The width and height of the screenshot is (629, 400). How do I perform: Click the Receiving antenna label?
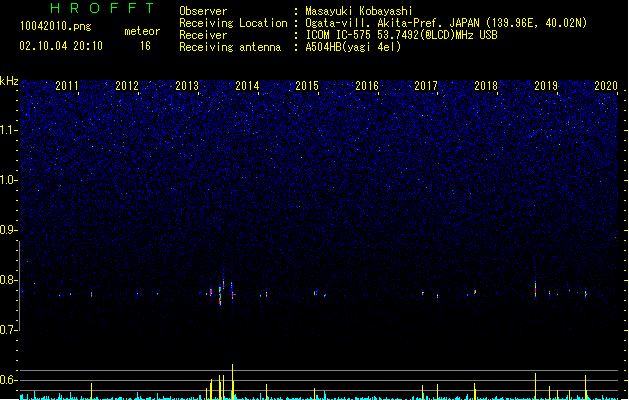[230, 47]
